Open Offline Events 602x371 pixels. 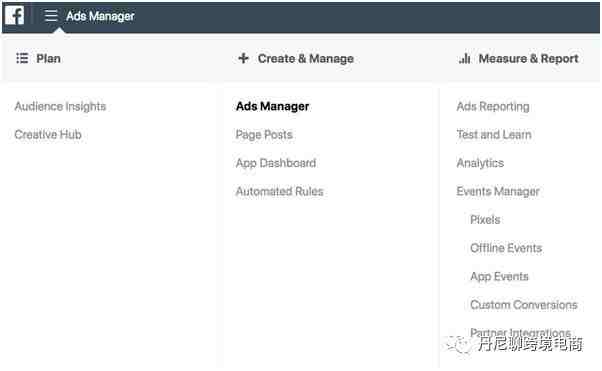(506, 248)
